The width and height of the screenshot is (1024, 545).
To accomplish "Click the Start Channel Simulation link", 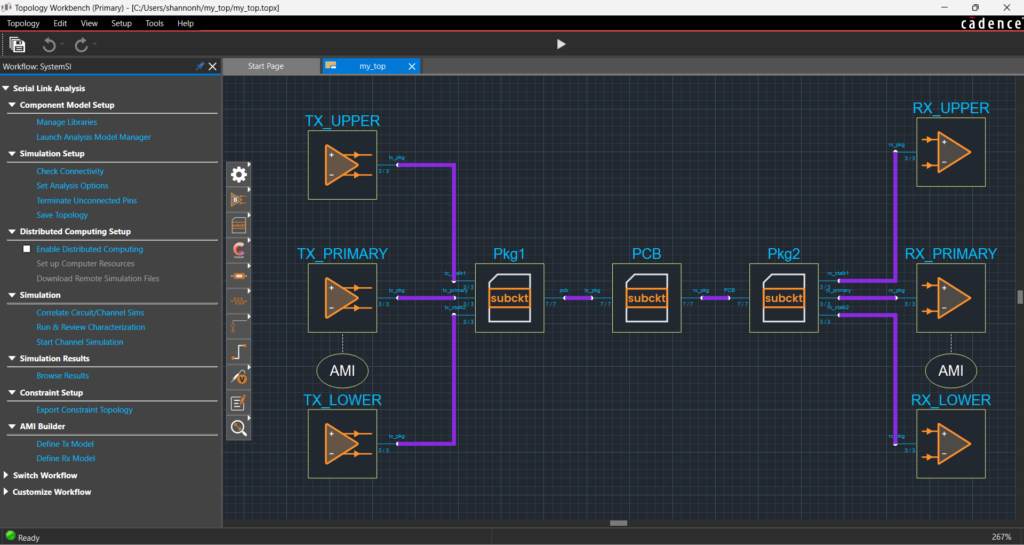I will click(80, 342).
